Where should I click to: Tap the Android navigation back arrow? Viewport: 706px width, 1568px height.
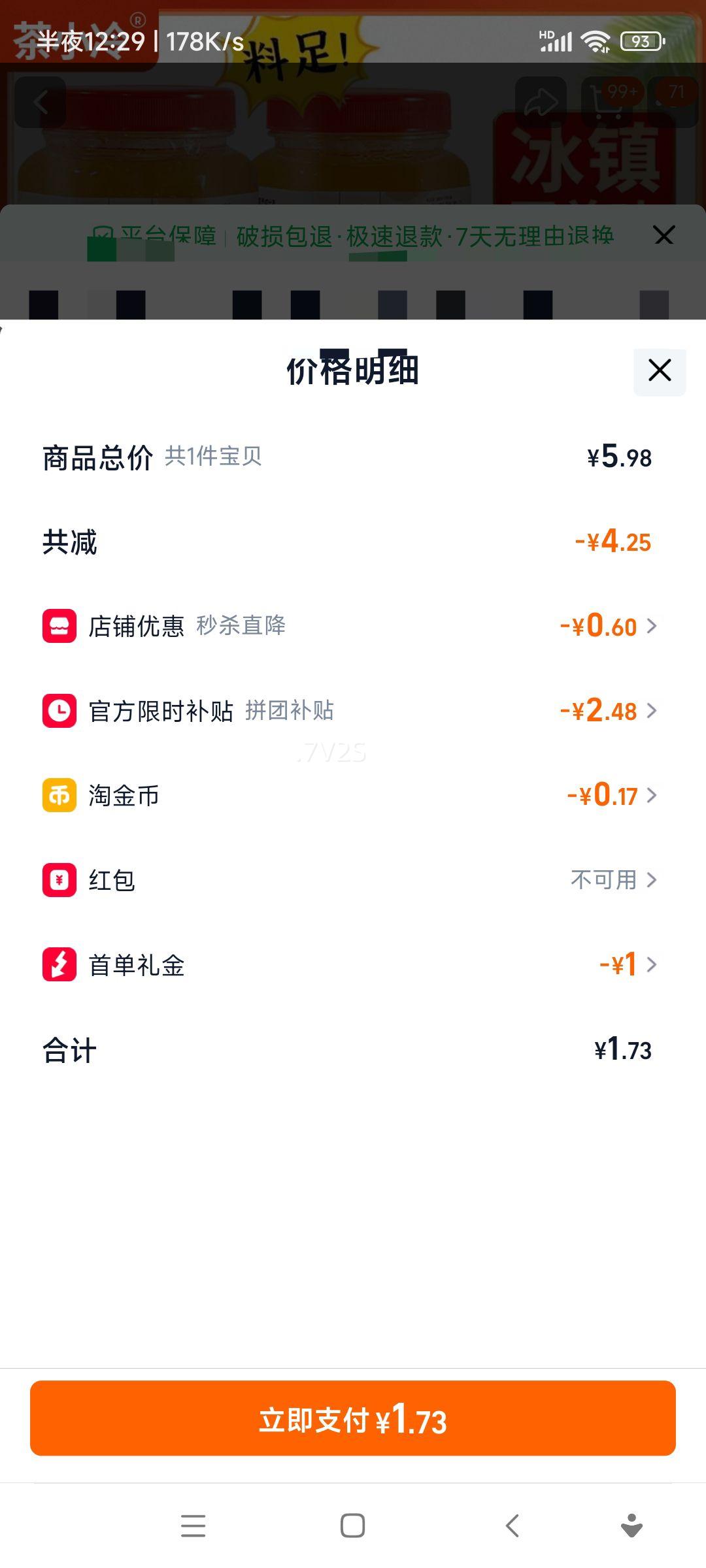click(x=513, y=1526)
